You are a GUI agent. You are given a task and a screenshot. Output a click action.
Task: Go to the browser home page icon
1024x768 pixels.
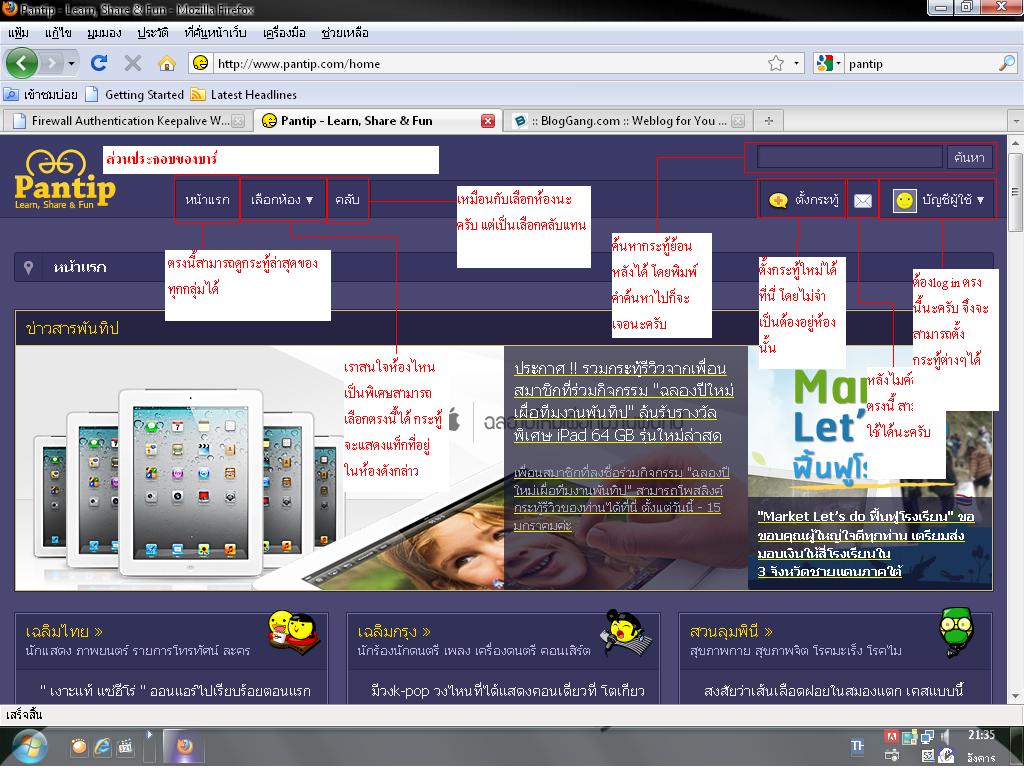(167, 63)
